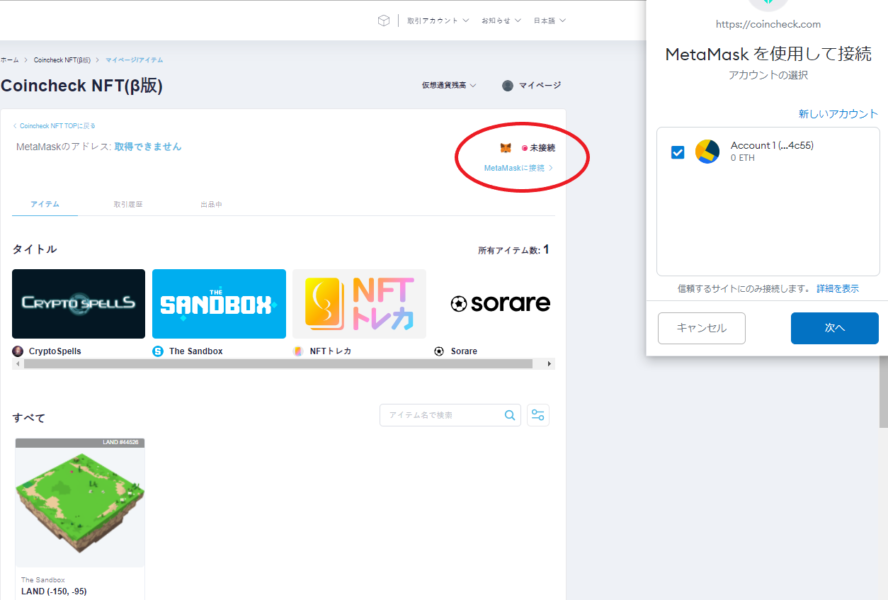Expand the 仮想通貨残高 dropdown
The image size is (888, 600).
(x=449, y=86)
